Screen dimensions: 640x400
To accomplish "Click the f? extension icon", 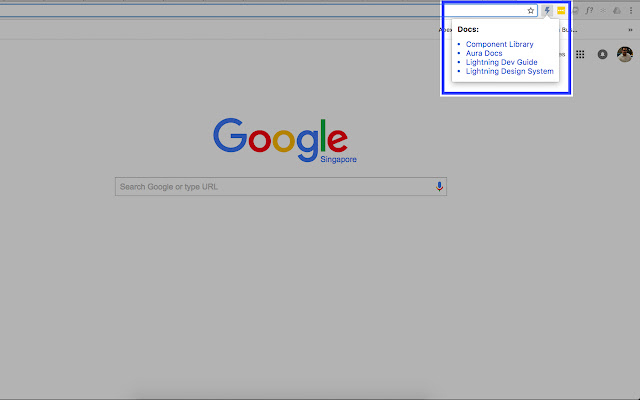I will pos(589,11).
